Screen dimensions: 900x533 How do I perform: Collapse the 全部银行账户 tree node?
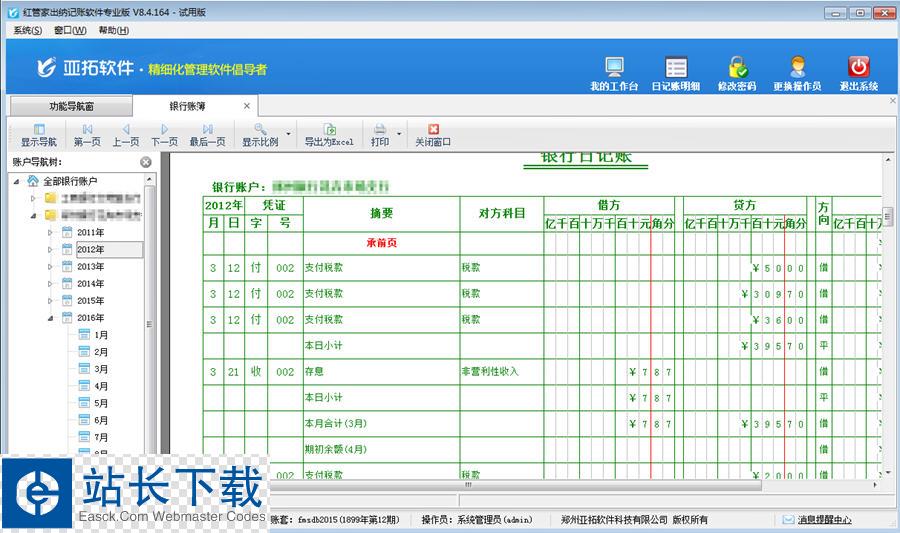[17, 181]
